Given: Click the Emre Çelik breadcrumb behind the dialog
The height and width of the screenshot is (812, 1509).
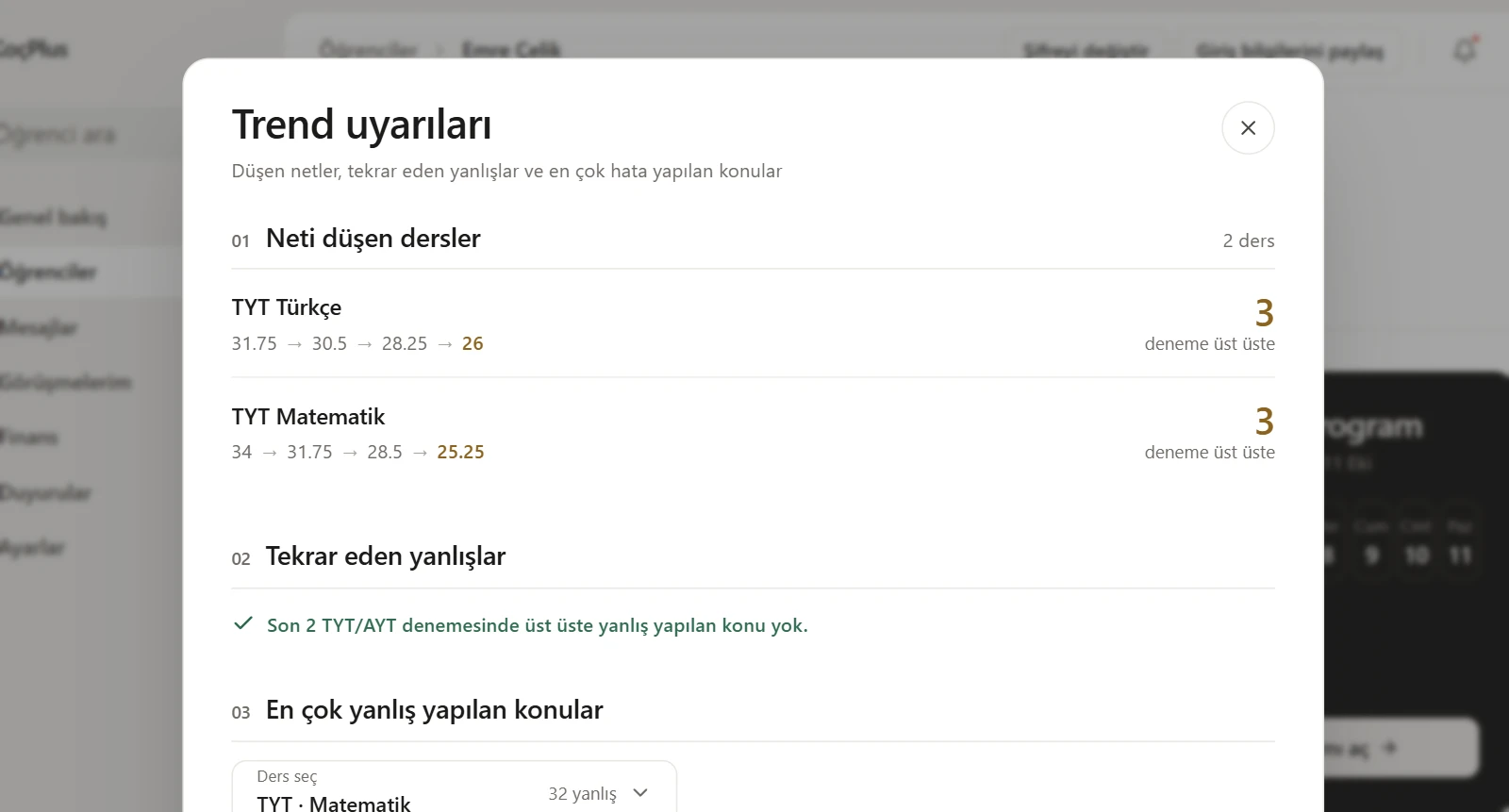Looking at the screenshot, I should pyautogui.click(x=511, y=50).
